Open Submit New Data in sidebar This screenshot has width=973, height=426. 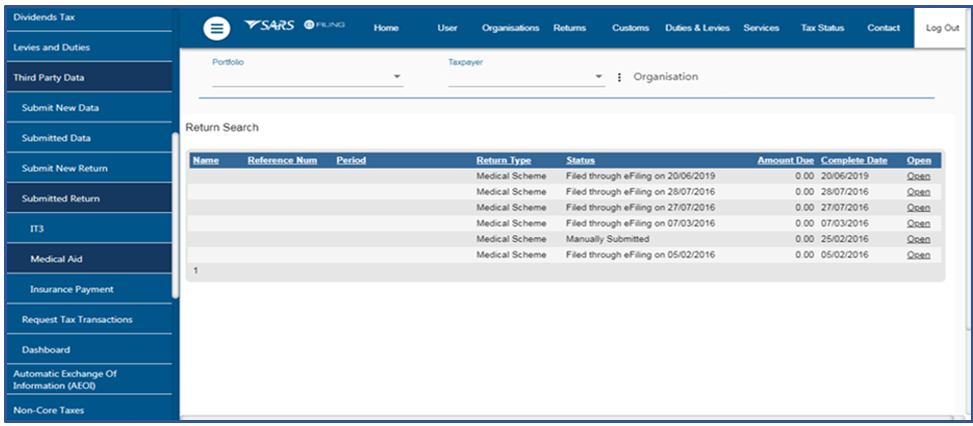[x=60, y=108]
